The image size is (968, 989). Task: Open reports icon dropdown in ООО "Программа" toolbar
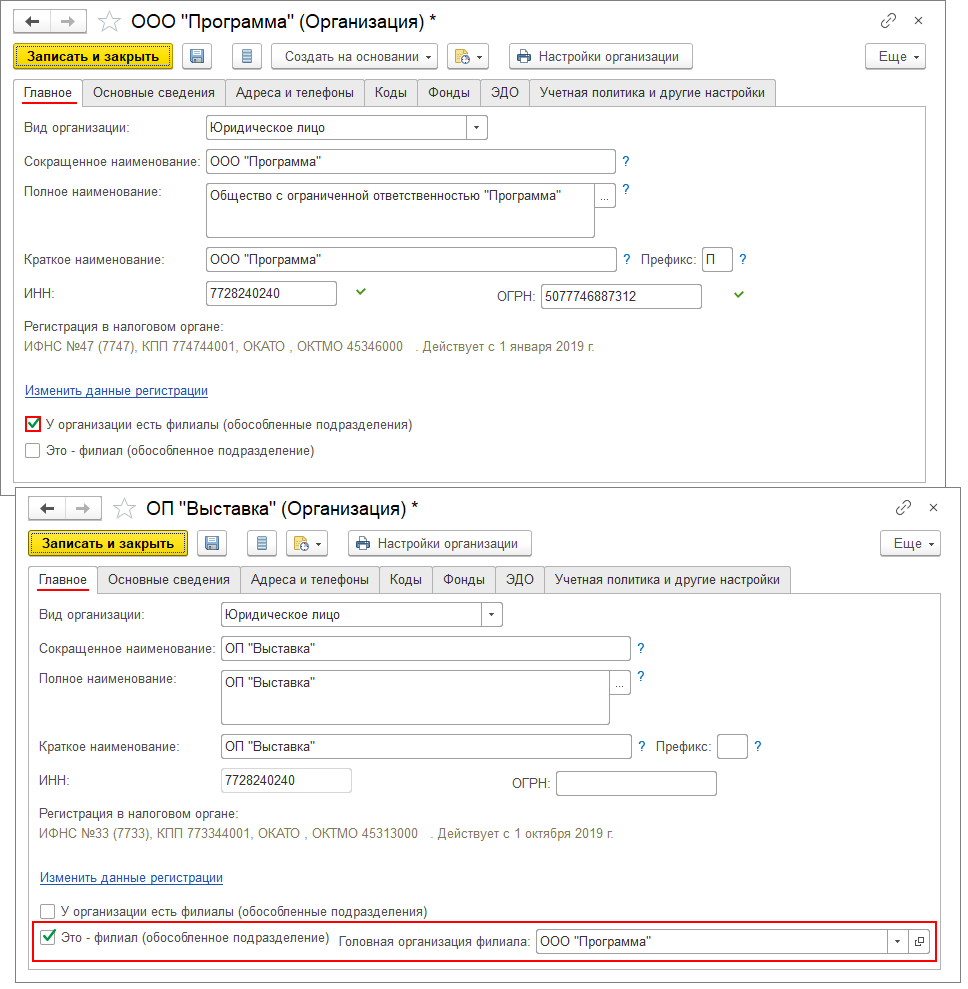[468, 57]
